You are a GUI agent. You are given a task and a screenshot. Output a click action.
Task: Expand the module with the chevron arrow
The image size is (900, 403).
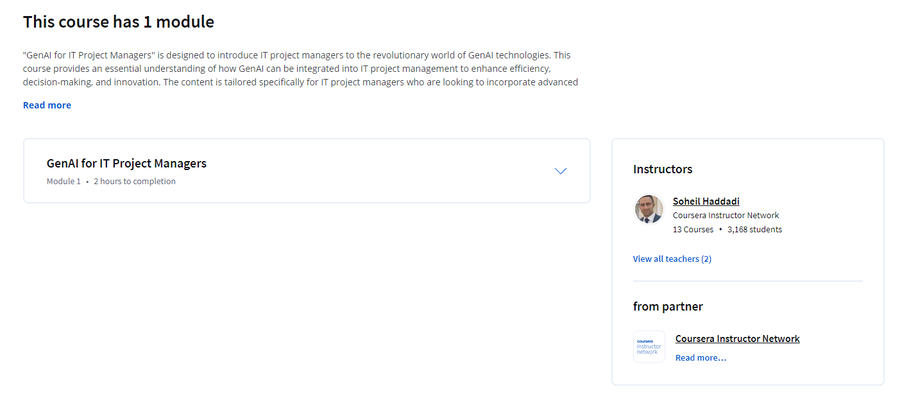pyautogui.click(x=560, y=171)
